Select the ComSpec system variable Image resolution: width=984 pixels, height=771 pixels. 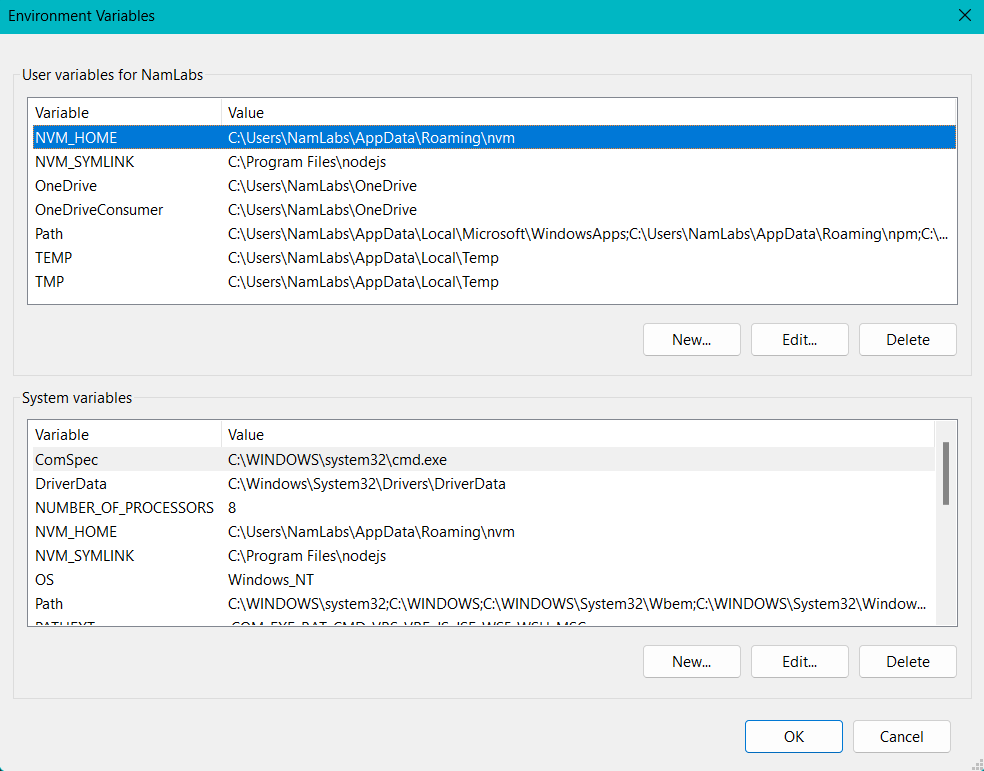point(483,460)
